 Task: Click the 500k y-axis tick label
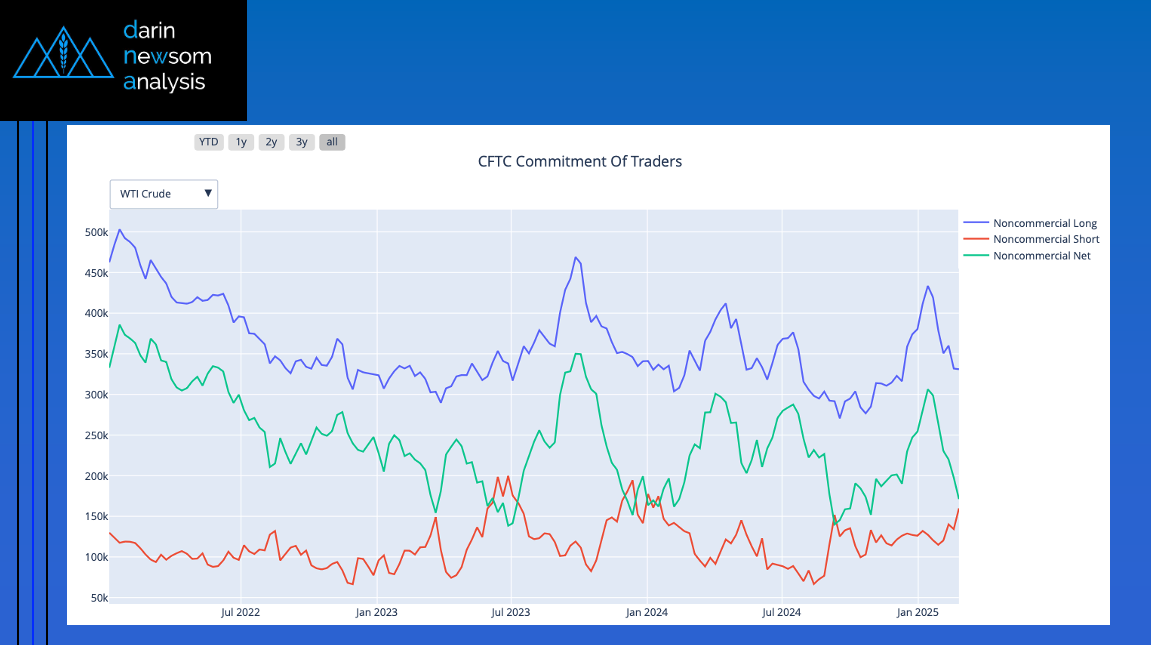96,232
